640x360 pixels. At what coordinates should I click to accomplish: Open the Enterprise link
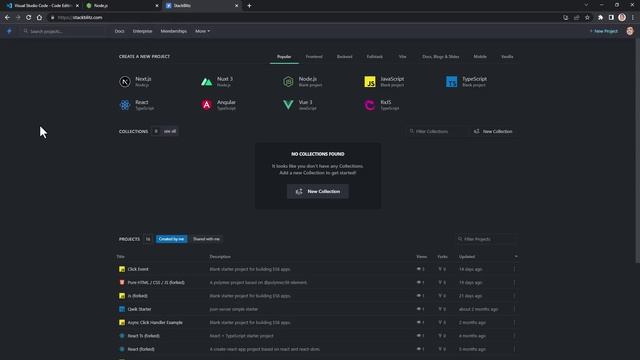click(142, 31)
